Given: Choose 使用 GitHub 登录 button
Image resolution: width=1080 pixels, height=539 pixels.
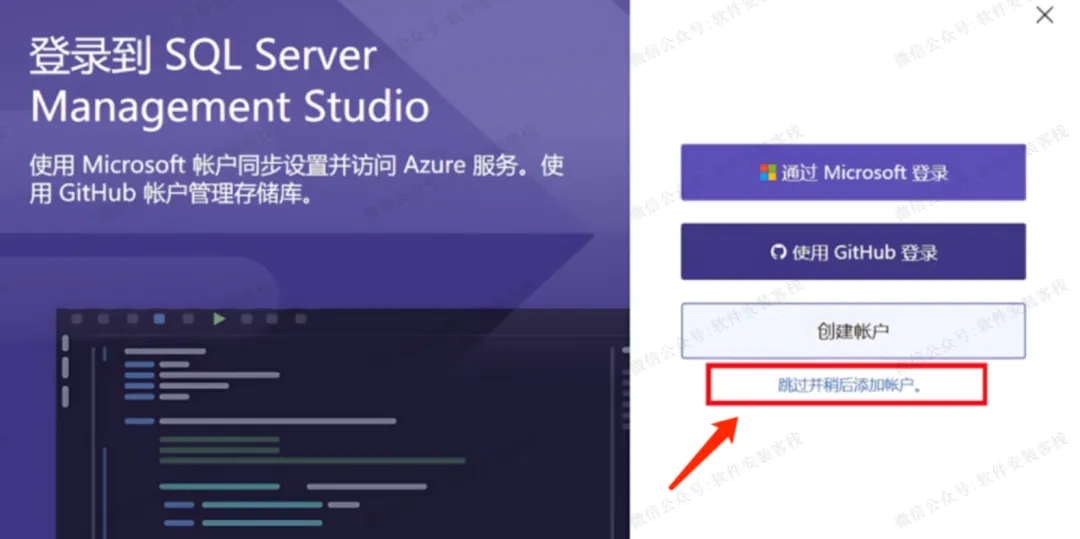Looking at the screenshot, I should [x=853, y=252].
